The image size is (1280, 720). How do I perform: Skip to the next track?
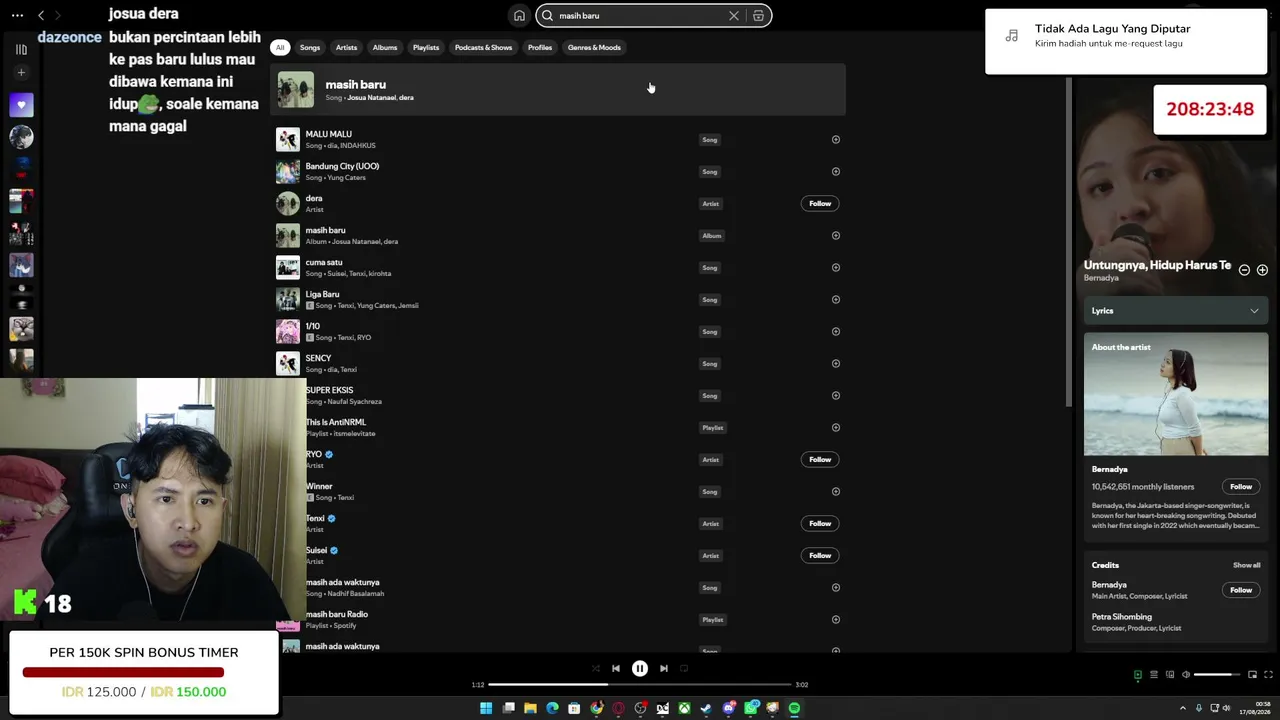point(664,669)
